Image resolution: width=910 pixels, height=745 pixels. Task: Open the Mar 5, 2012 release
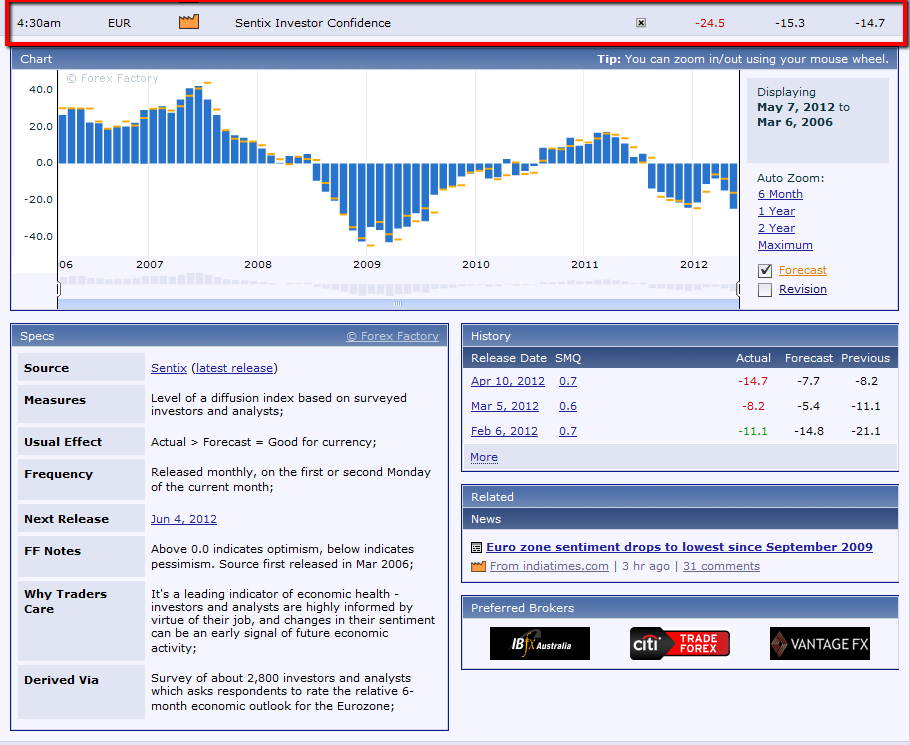click(x=505, y=406)
